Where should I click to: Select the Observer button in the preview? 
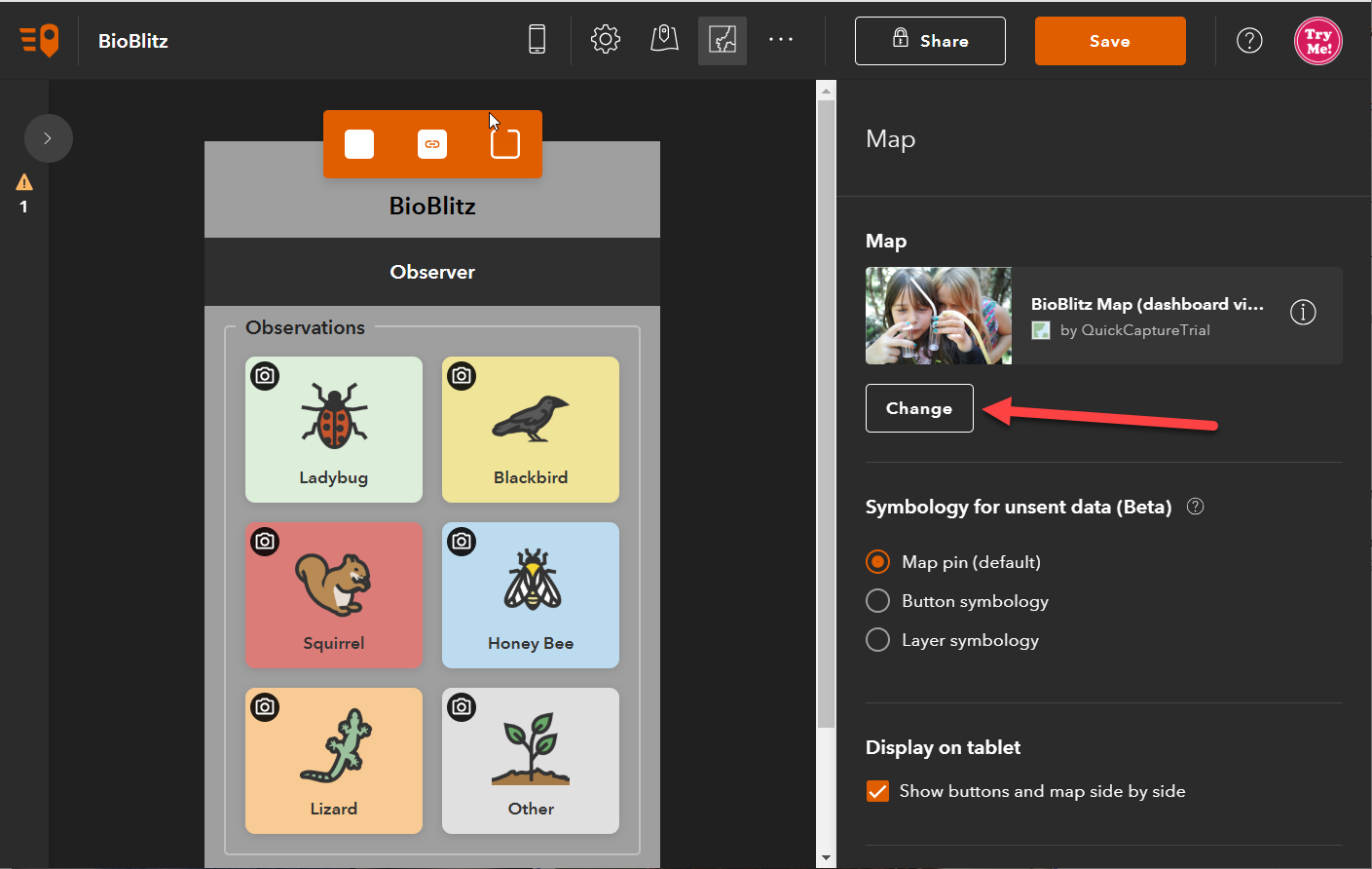432,272
